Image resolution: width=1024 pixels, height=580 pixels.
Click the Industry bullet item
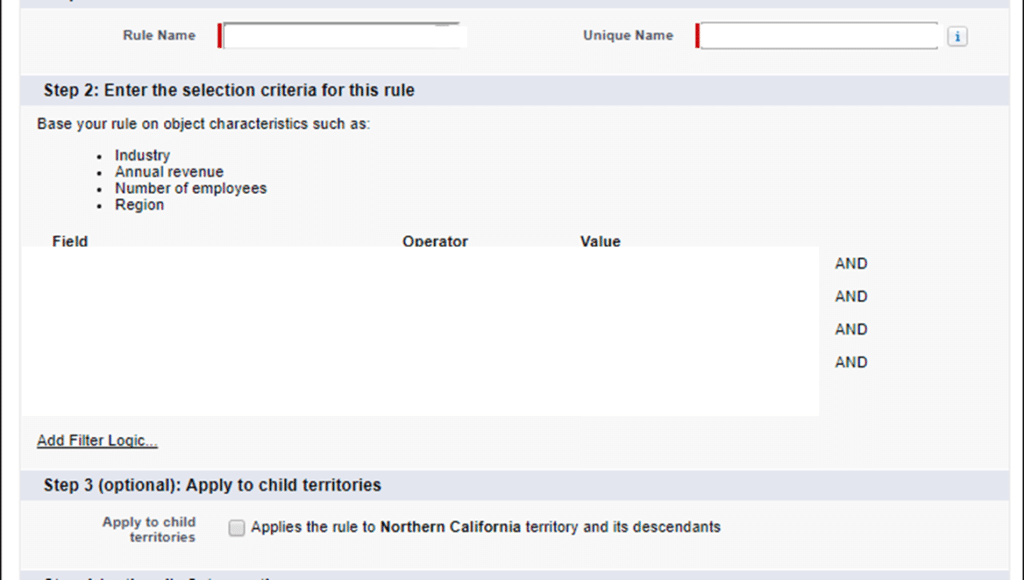point(142,156)
